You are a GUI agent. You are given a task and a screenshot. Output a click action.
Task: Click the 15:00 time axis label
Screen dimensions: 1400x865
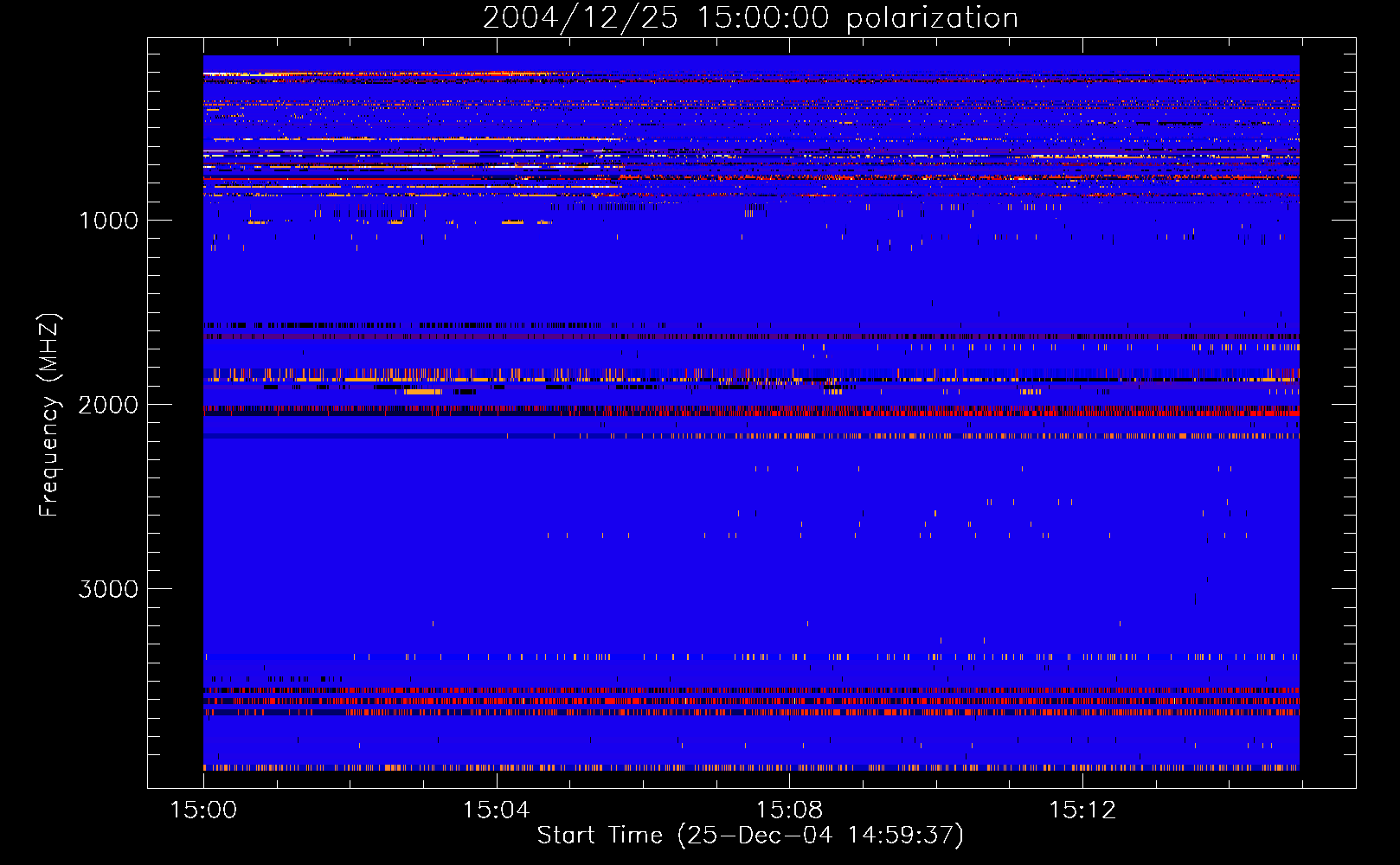point(203,810)
